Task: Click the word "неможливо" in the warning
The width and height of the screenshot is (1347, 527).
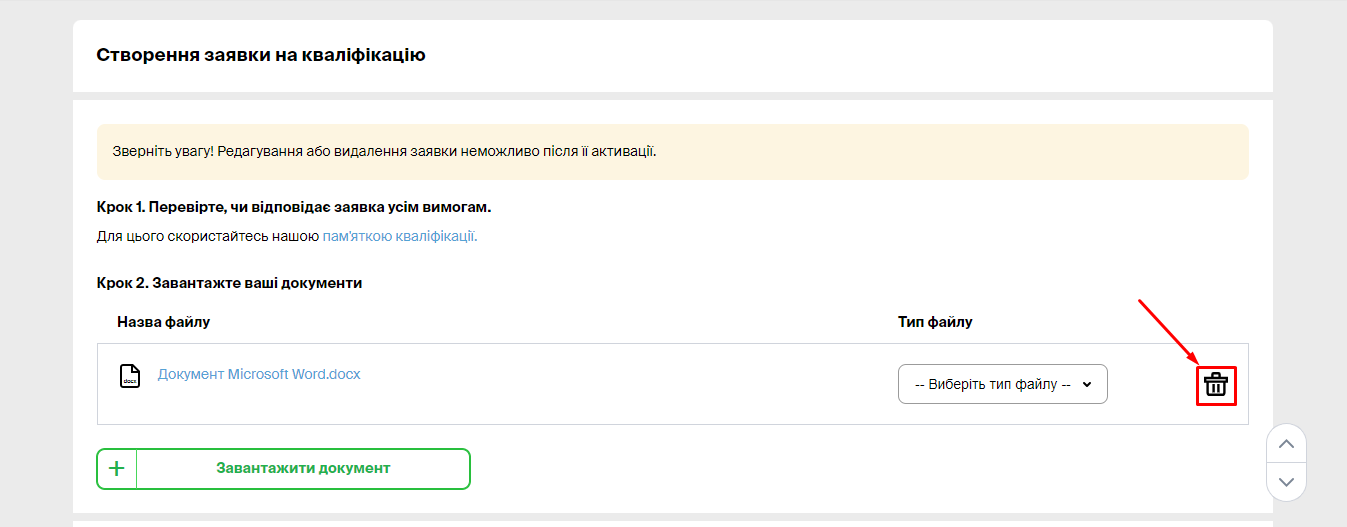Action: (x=497, y=152)
